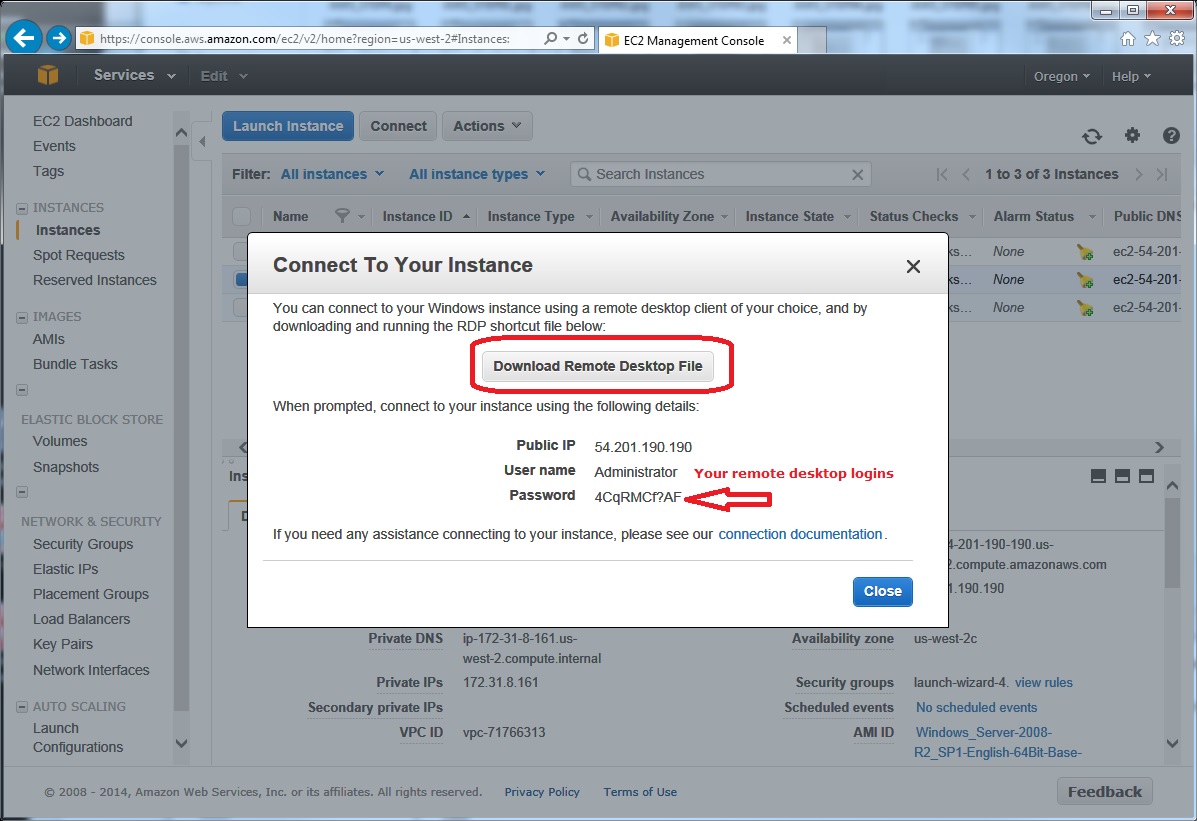The height and width of the screenshot is (821, 1197).
Task: Sort by the Instance ID column header
Action: tap(418, 216)
